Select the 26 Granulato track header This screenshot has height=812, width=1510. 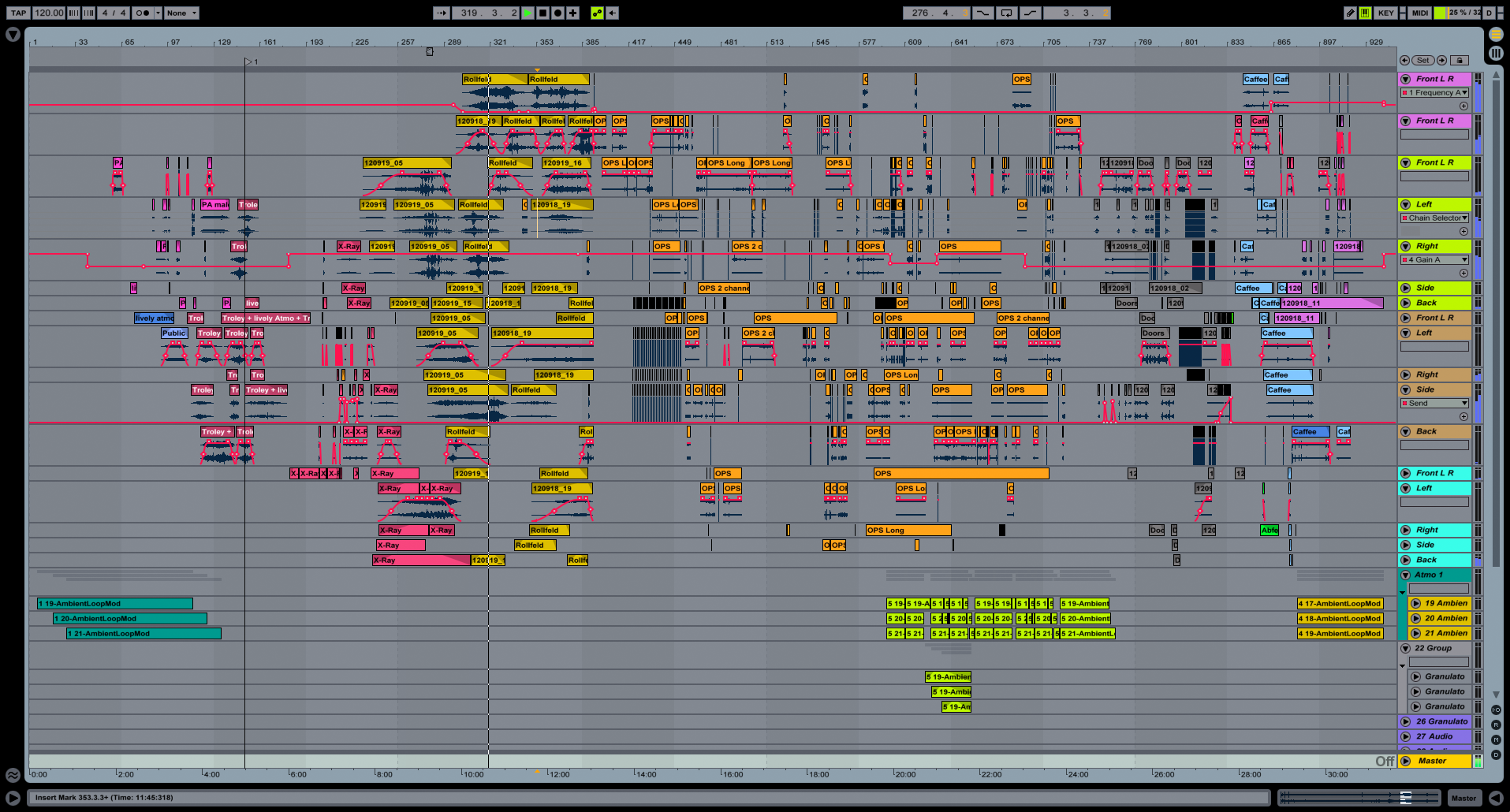pos(1441,721)
